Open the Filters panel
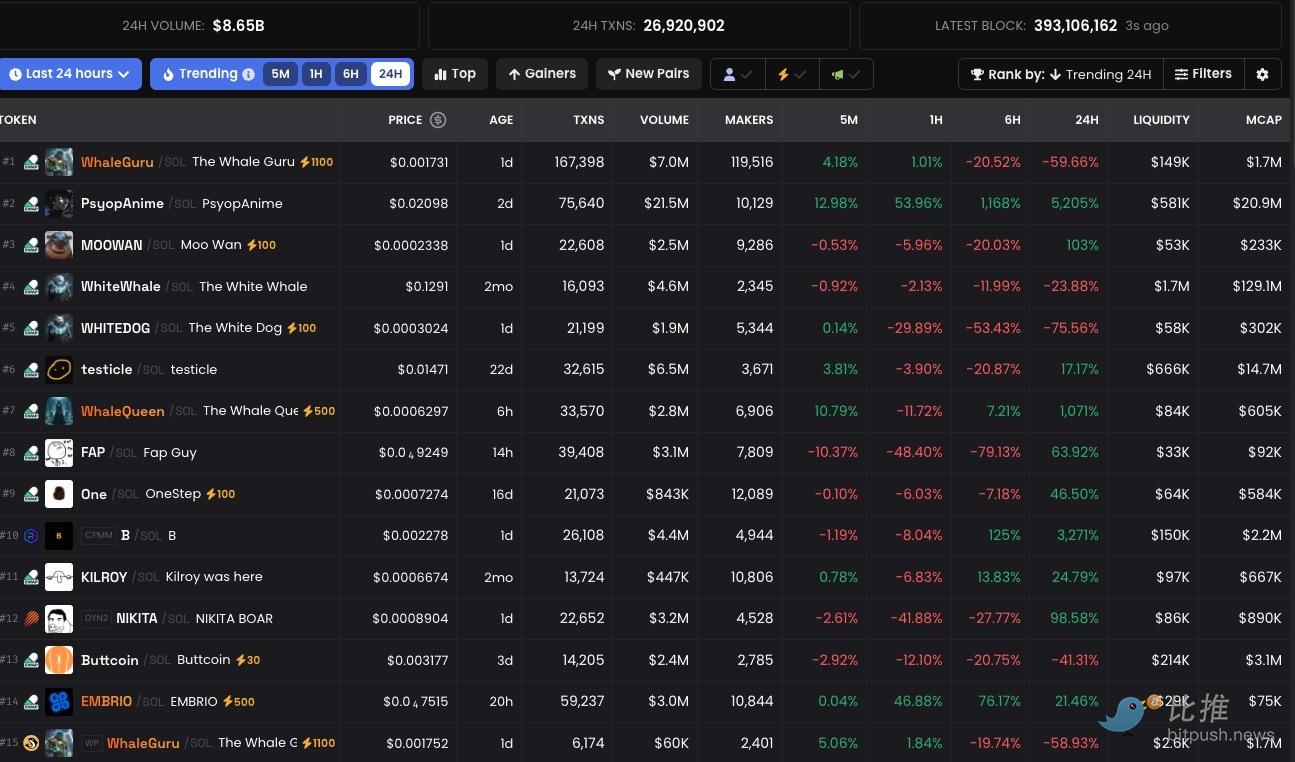1295x762 pixels. click(x=1203, y=74)
